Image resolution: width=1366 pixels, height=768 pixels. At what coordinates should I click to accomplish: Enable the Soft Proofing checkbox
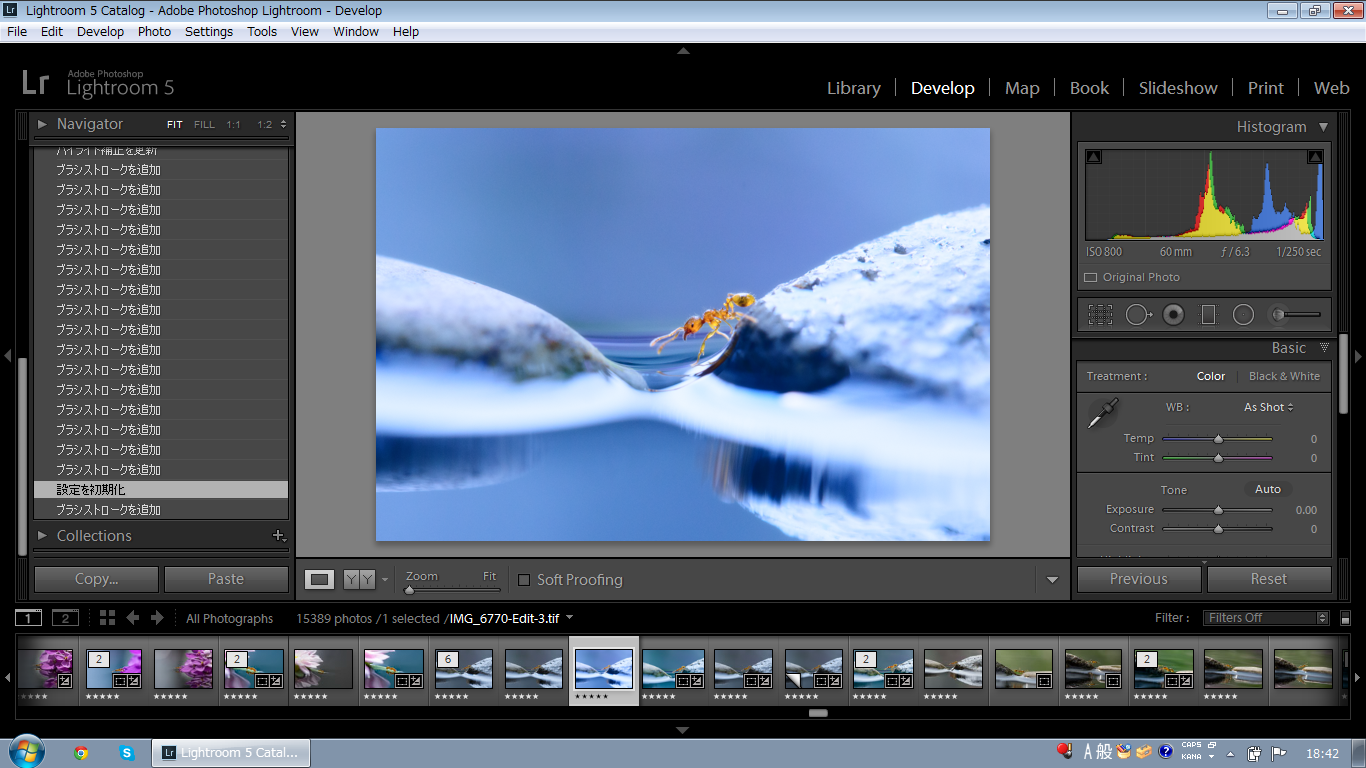coord(524,580)
